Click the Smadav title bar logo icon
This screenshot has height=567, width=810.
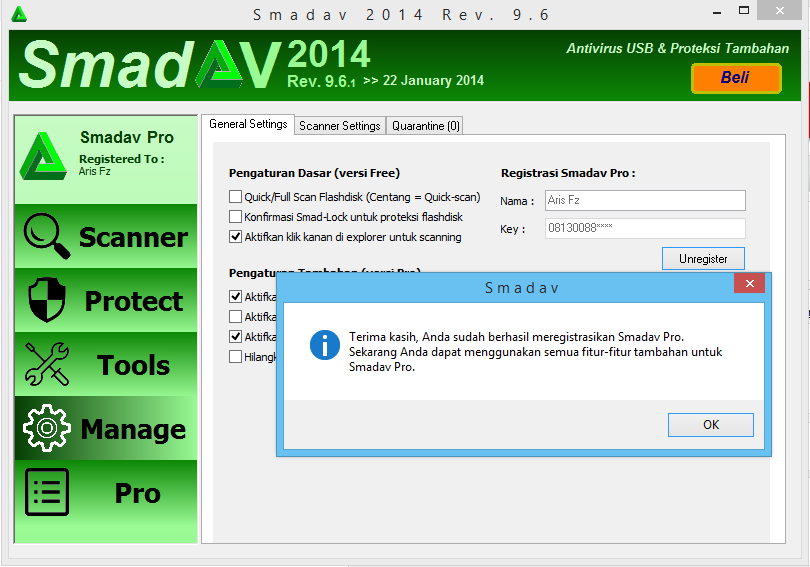point(19,14)
